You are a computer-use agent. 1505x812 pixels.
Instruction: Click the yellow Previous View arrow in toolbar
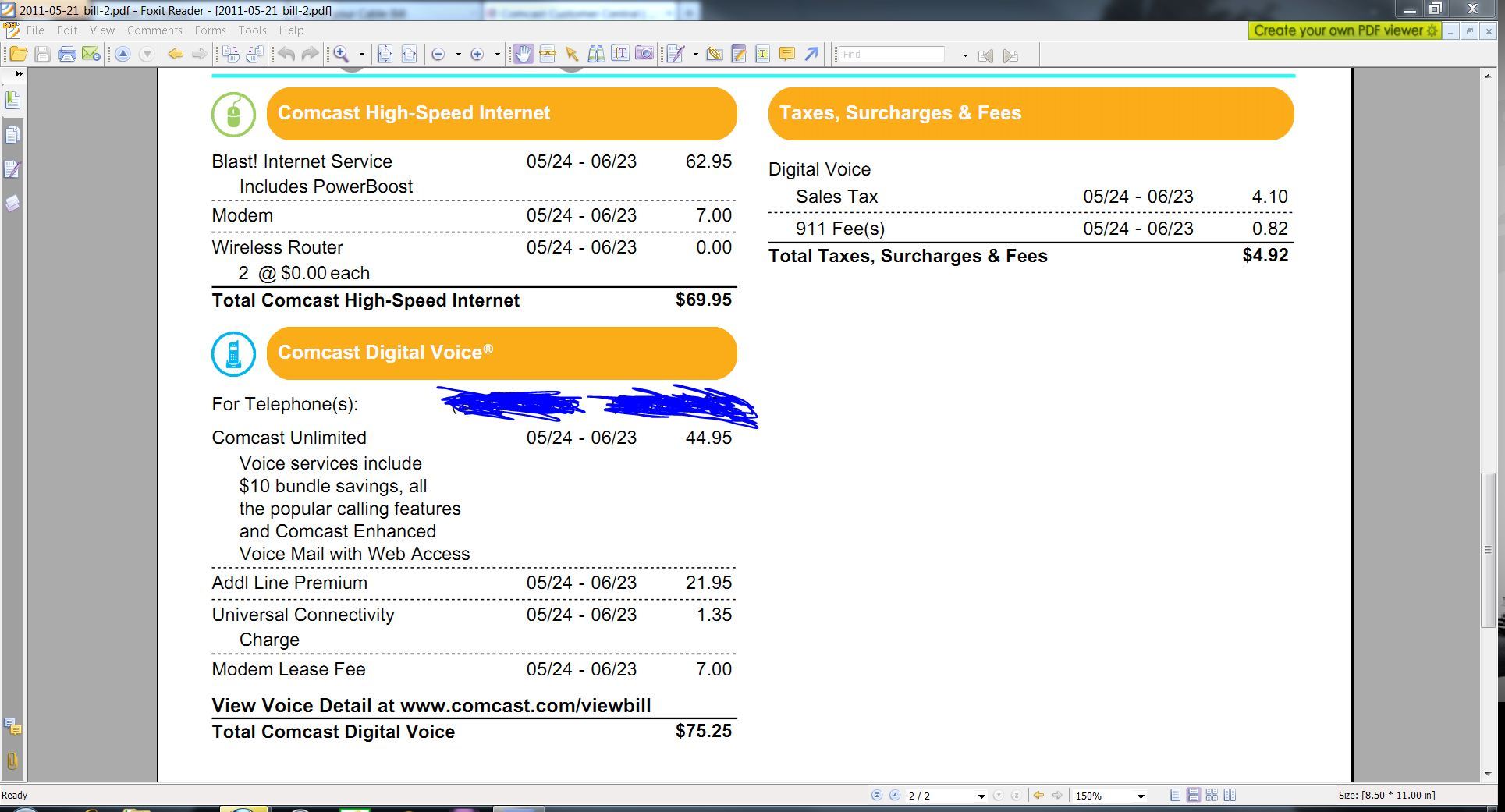(176, 54)
